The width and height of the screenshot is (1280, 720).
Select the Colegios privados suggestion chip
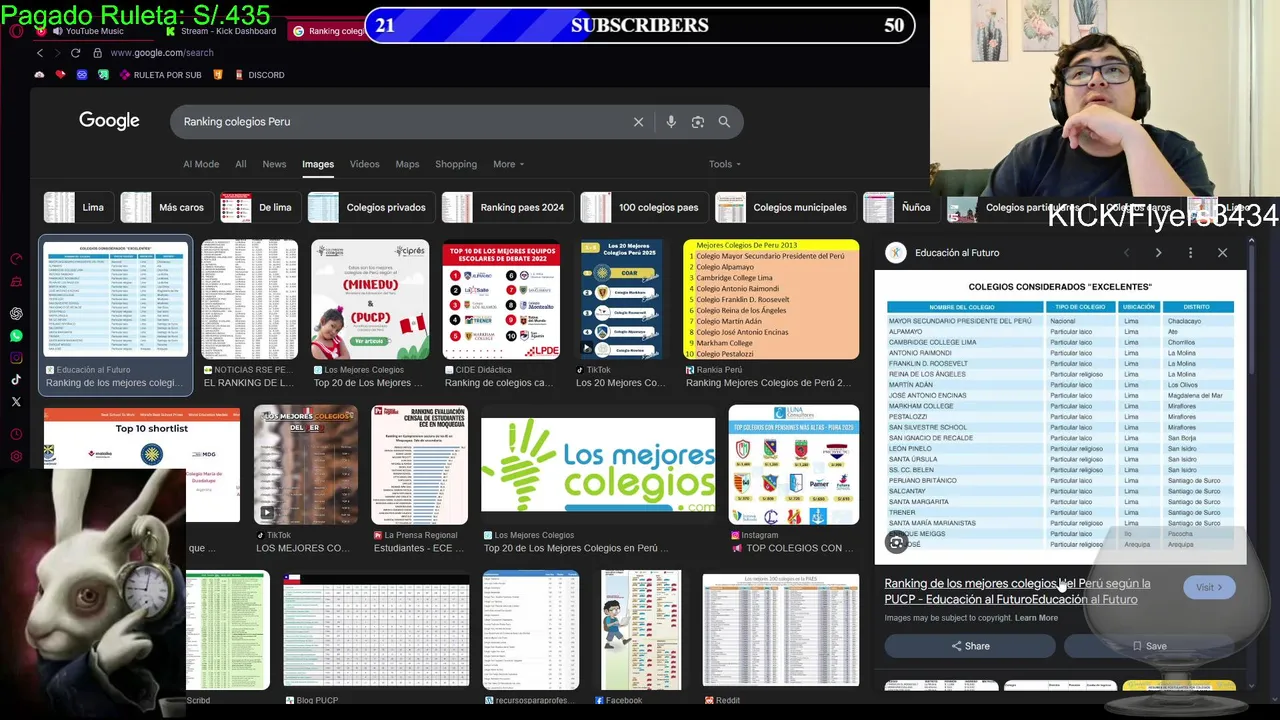coord(371,207)
